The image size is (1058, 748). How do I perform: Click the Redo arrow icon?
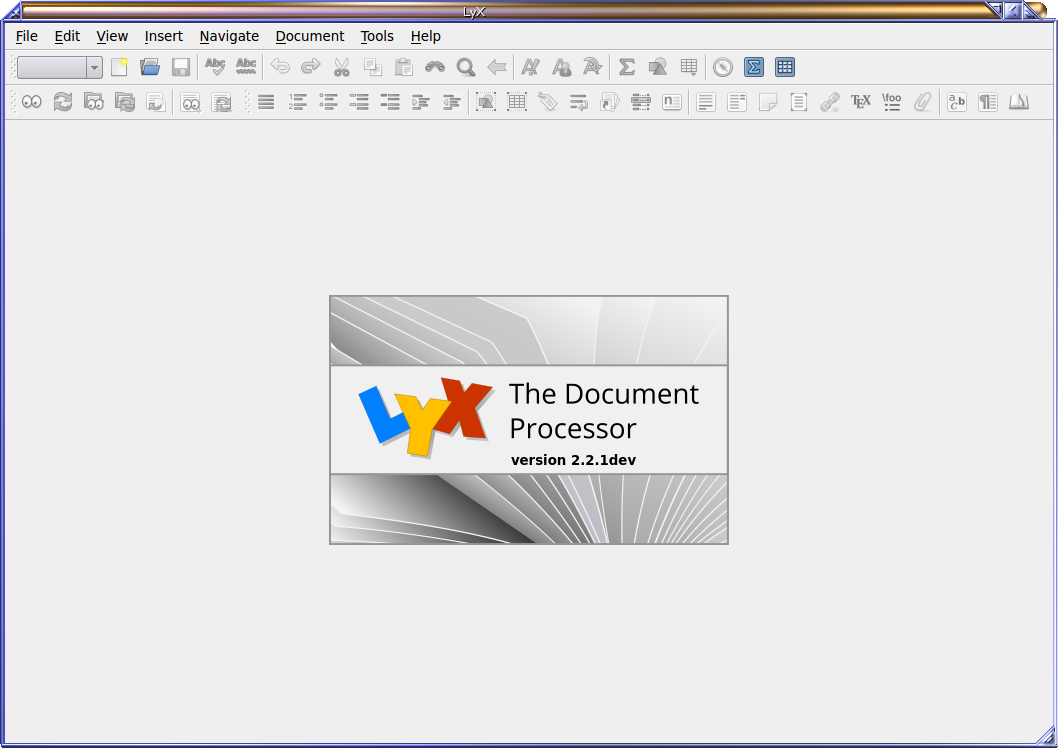coord(310,67)
